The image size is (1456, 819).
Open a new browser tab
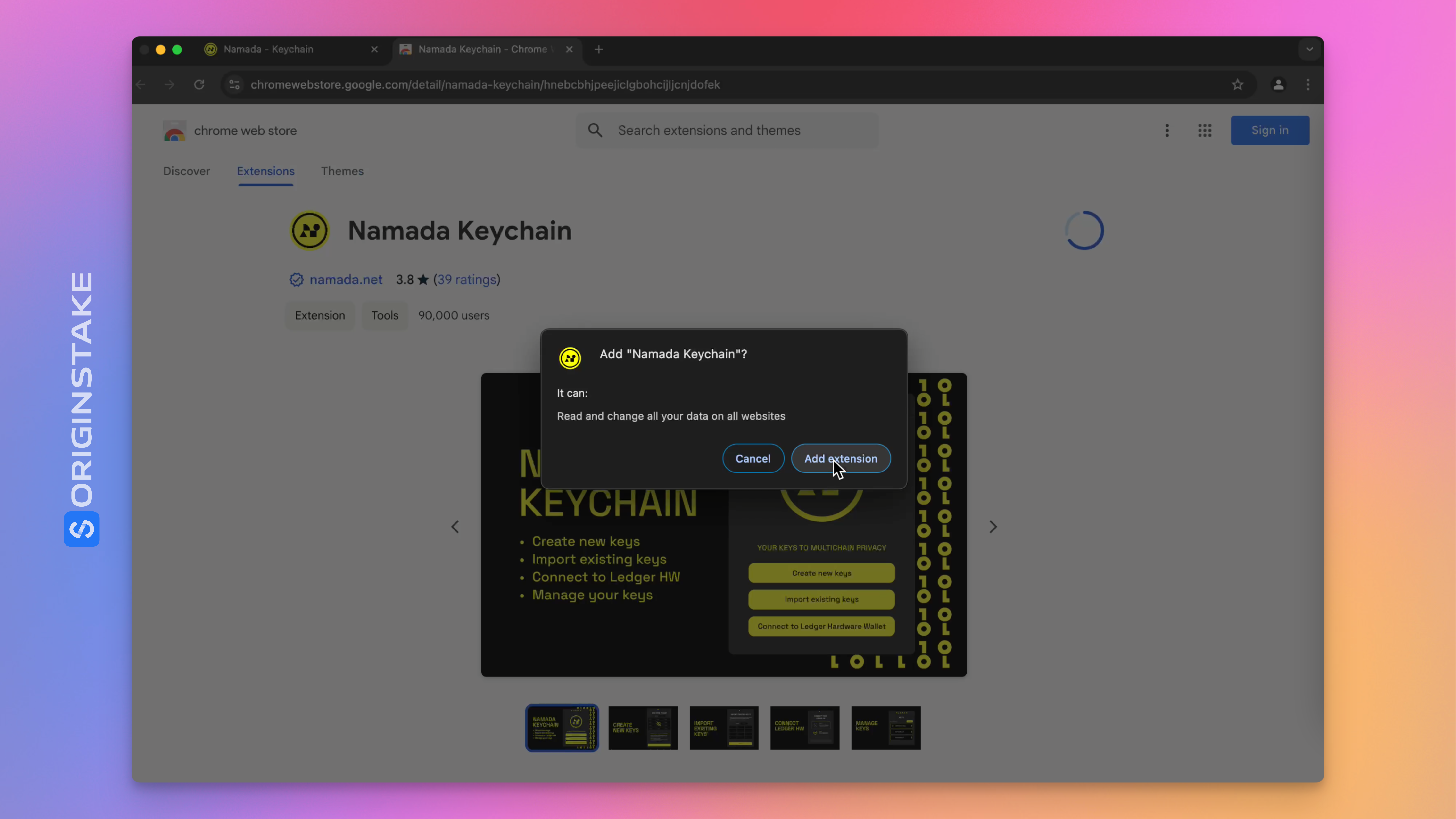(599, 49)
